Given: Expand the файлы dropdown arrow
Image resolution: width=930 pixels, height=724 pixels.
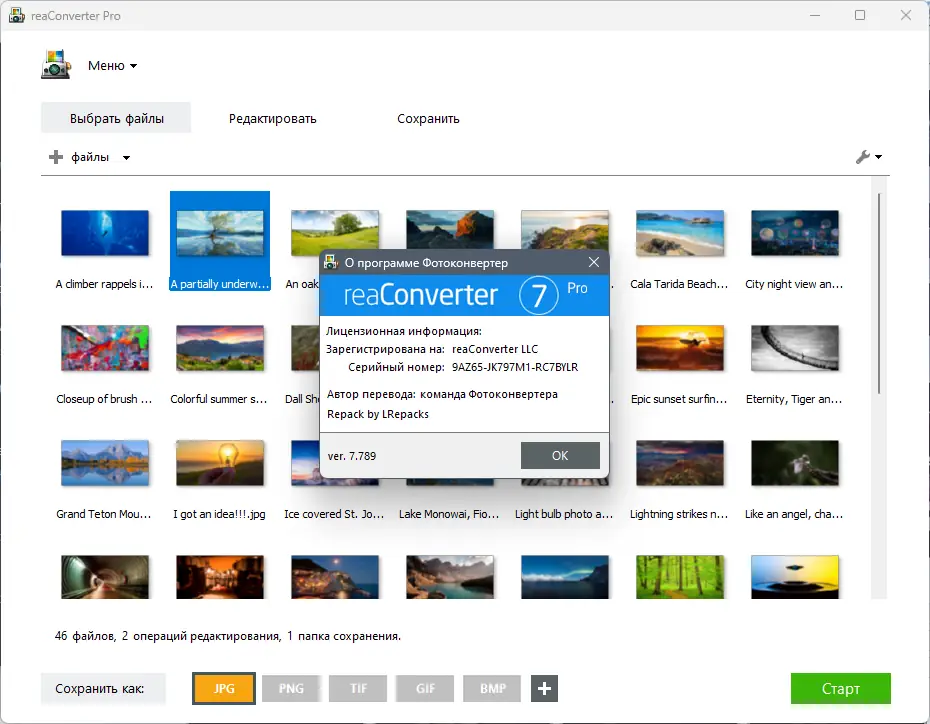Looking at the screenshot, I should point(126,158).
